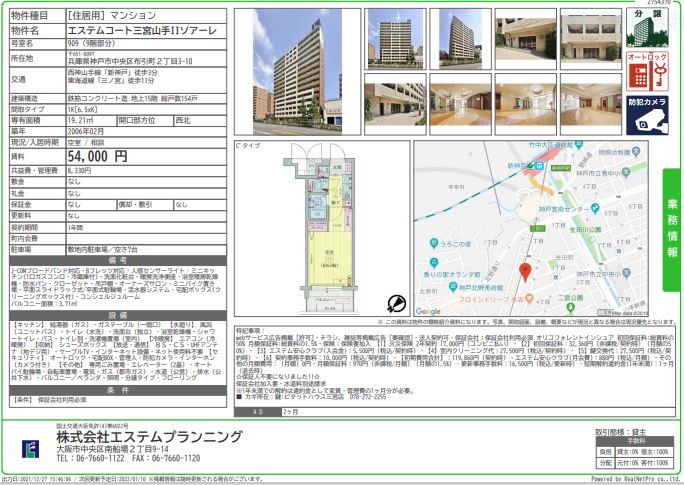
Task: Click the AD row's 2ヶ月 value
Action: [x=290, y=412]
